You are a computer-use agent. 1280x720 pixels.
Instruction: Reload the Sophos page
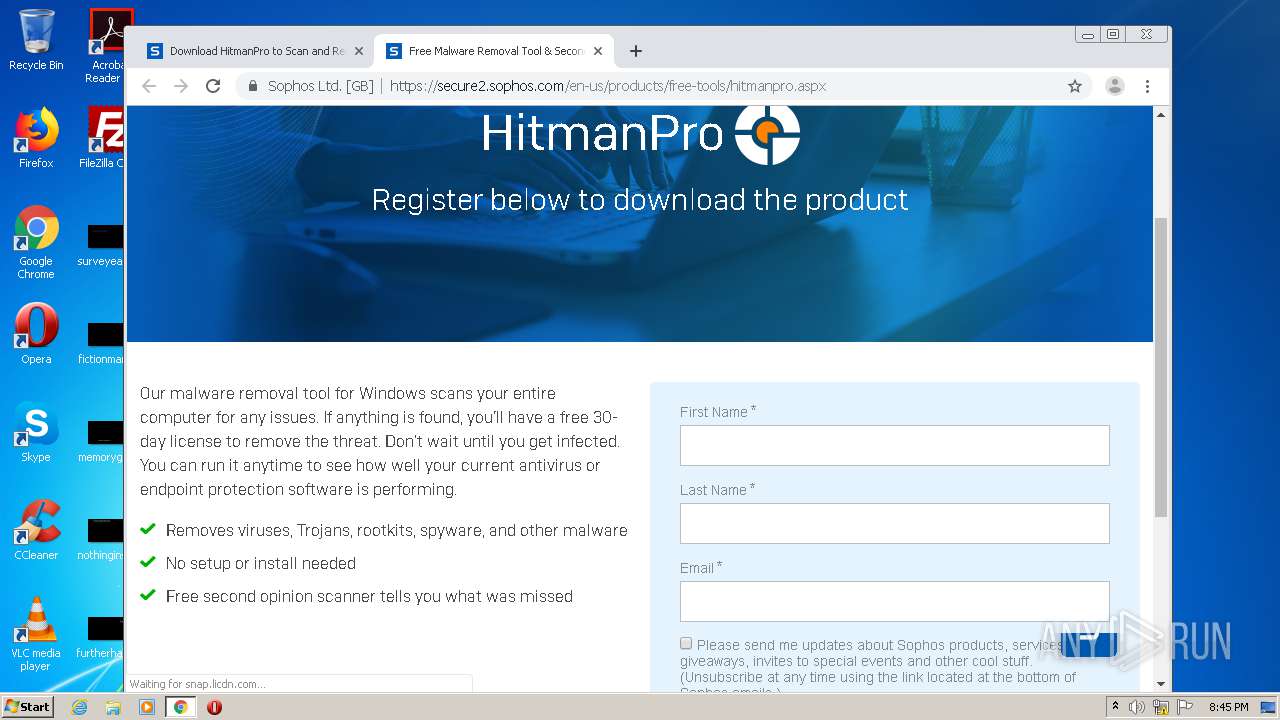click(213, 86)
